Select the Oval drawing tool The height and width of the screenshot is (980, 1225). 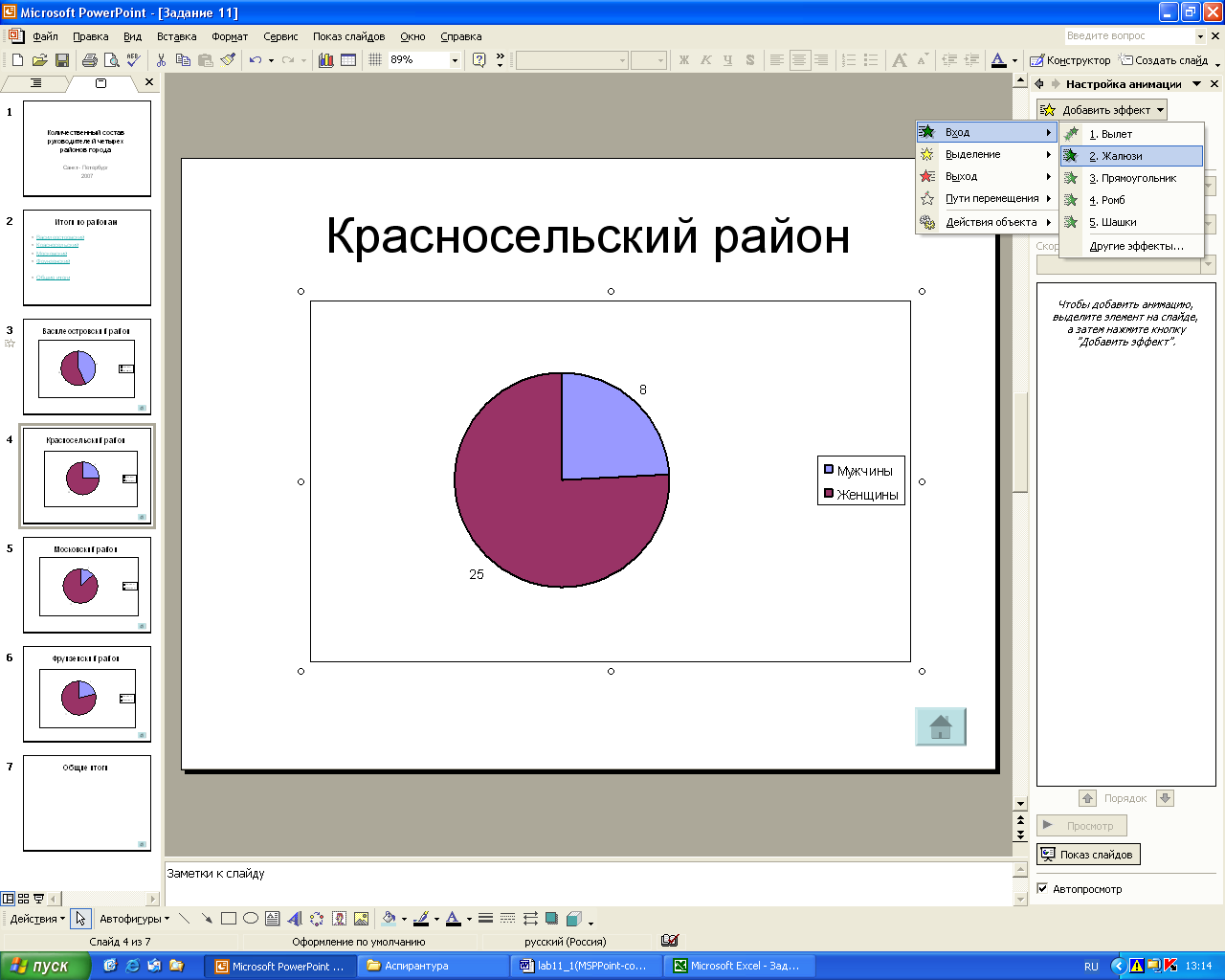[251, 919]
